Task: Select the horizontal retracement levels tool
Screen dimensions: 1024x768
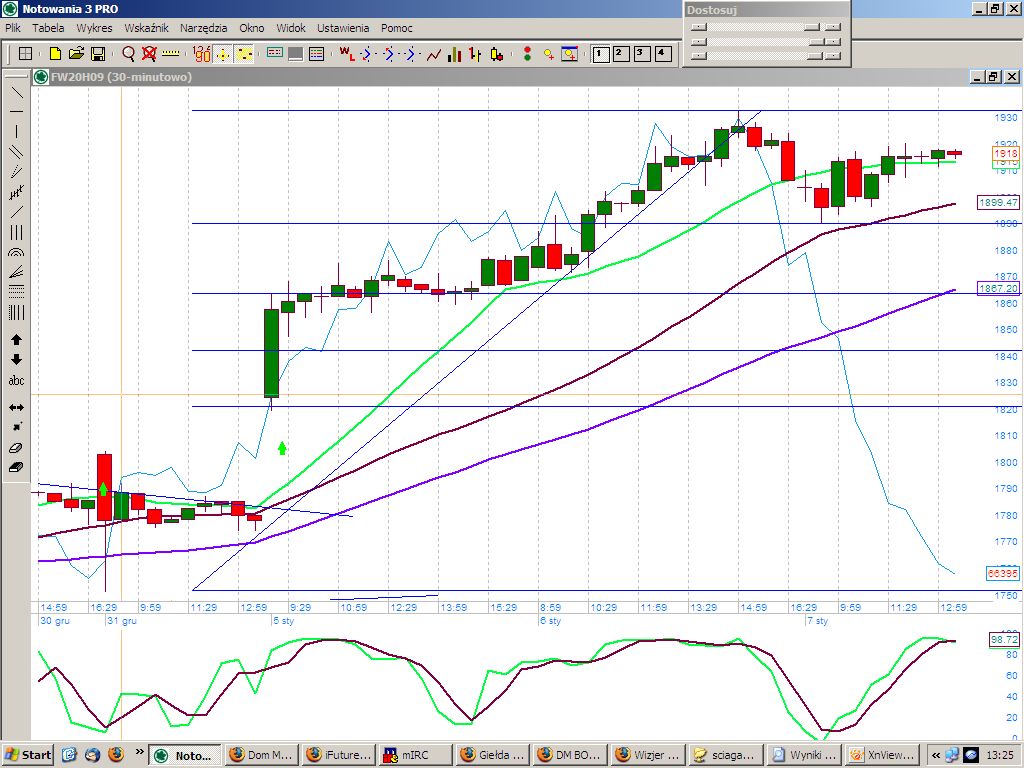Action: [x=16, y=292]
